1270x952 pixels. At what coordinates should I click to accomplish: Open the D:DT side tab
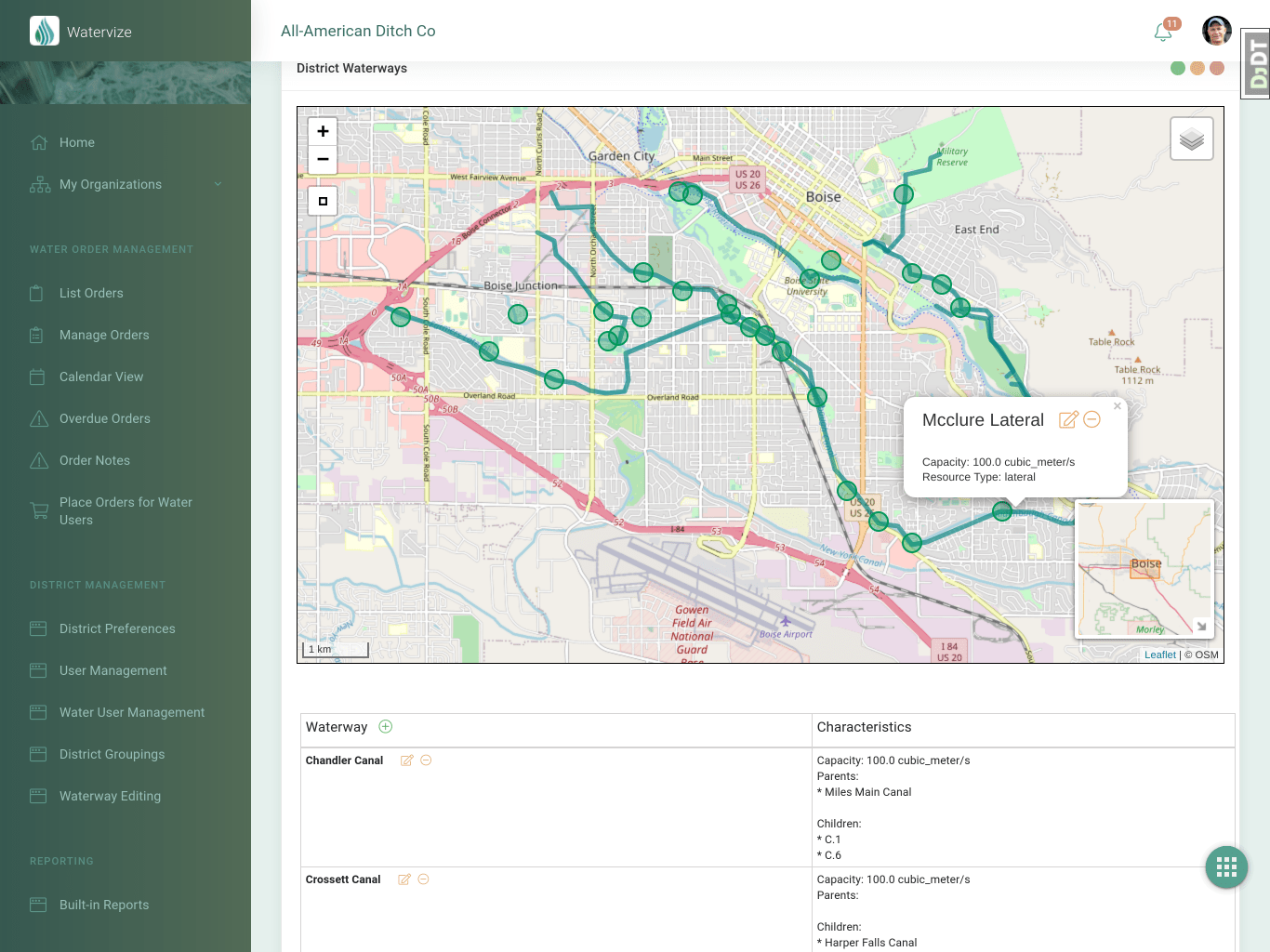pyautogui.click(x=1256, y=63)
